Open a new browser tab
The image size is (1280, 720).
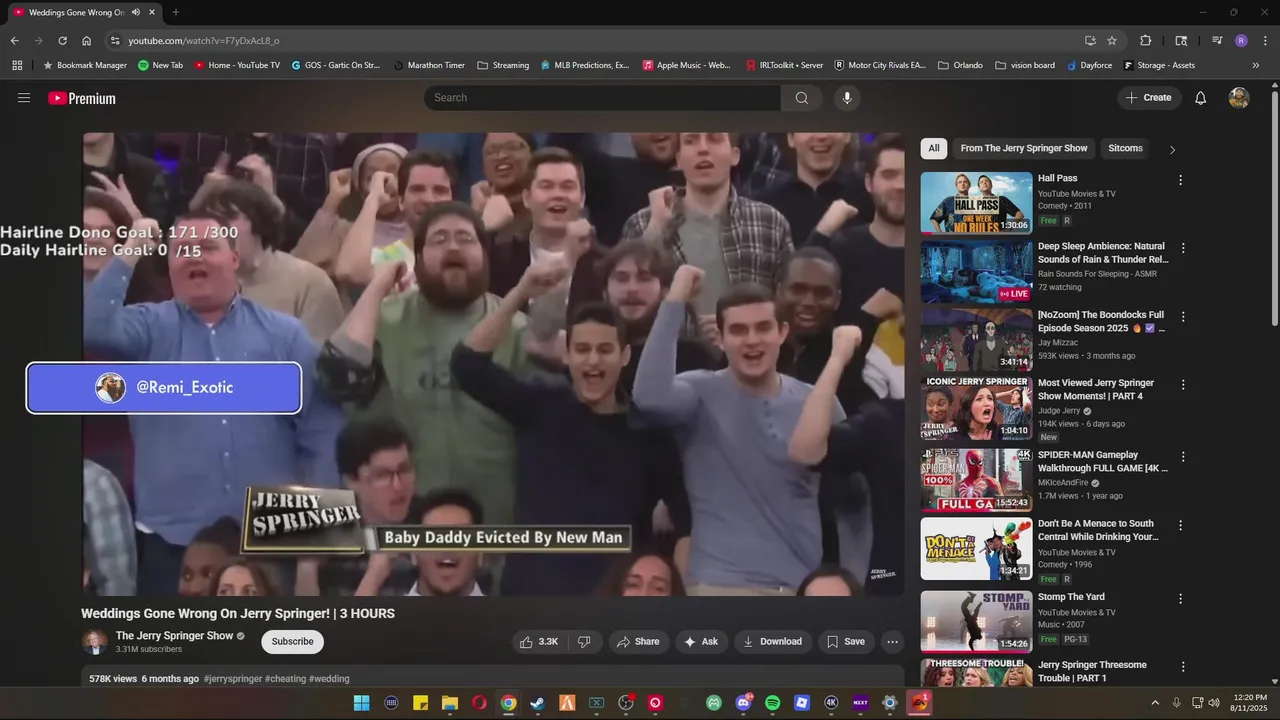pos(176,12)
